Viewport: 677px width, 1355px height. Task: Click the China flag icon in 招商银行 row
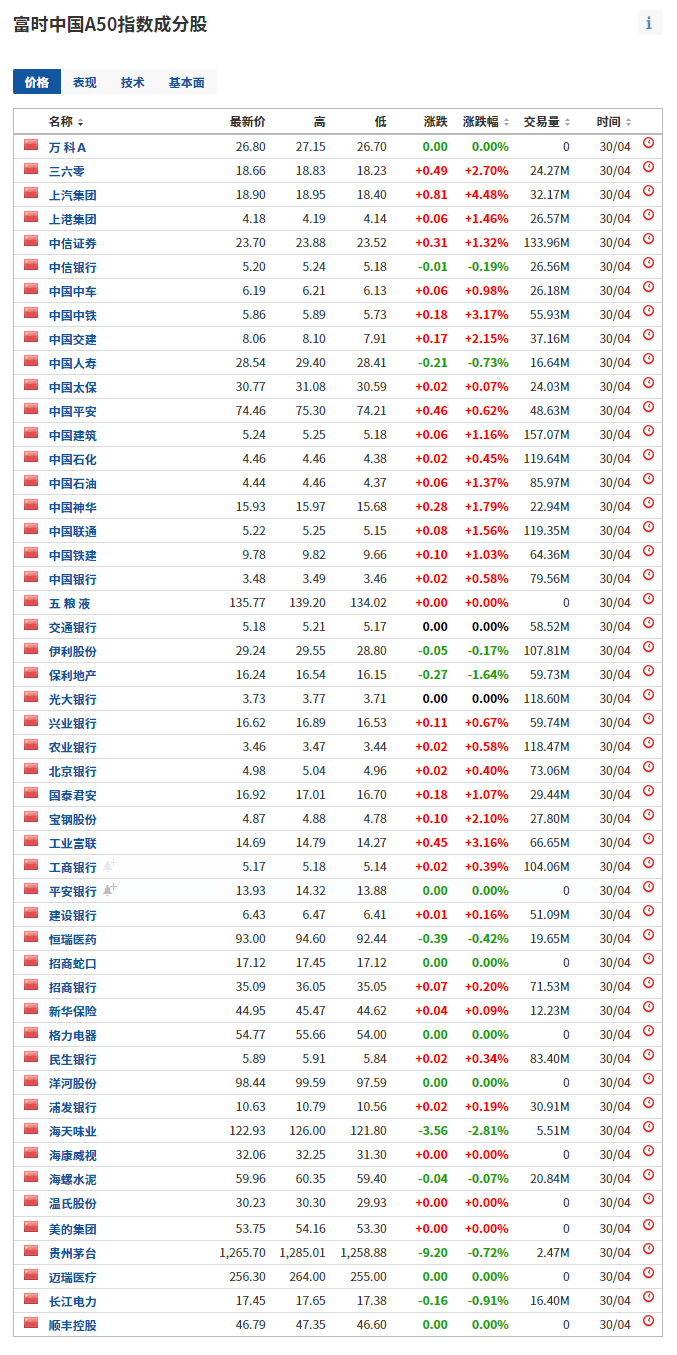pos(31,985)
